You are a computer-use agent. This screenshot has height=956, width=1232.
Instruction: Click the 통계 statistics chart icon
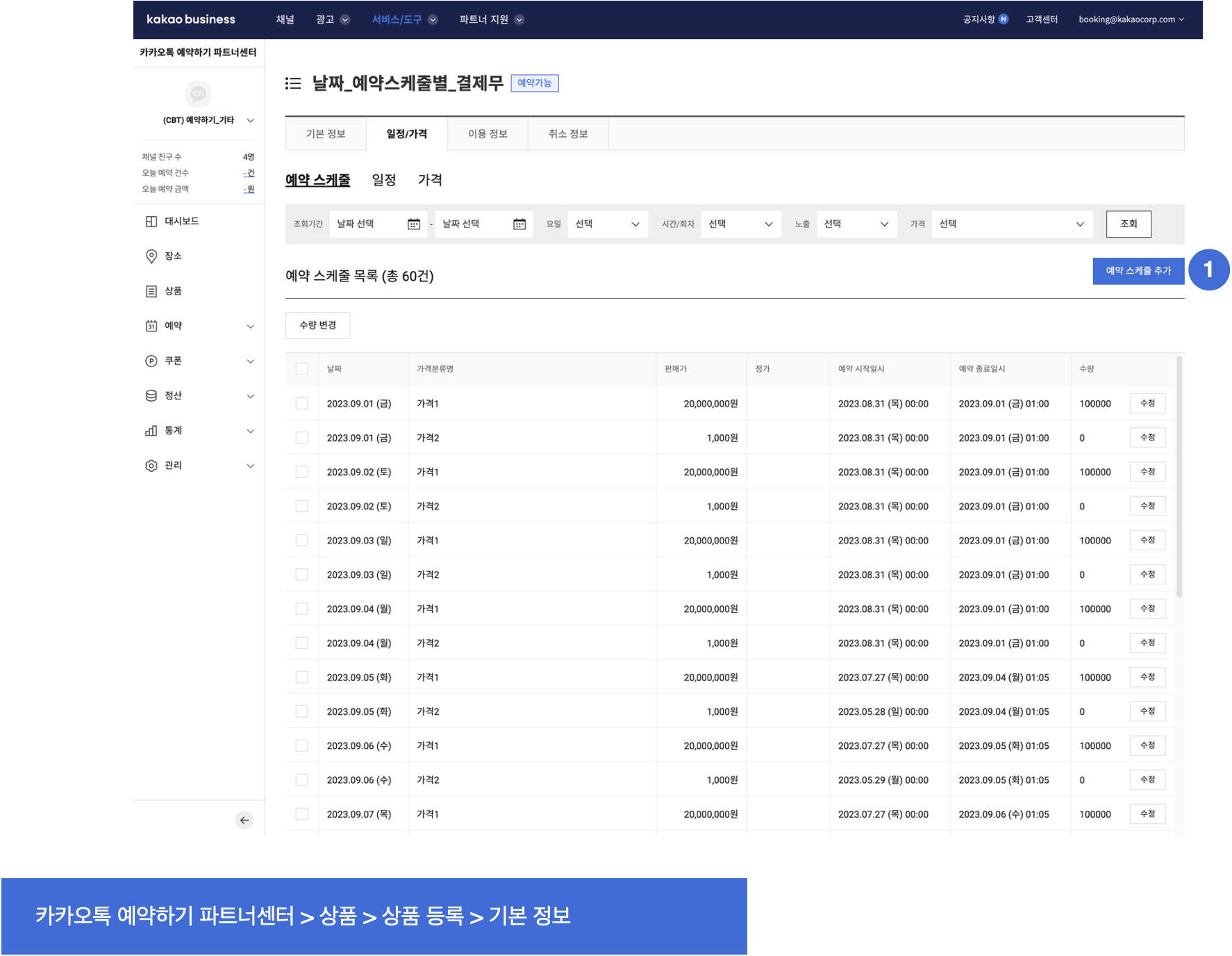click(x=151, y=431)
